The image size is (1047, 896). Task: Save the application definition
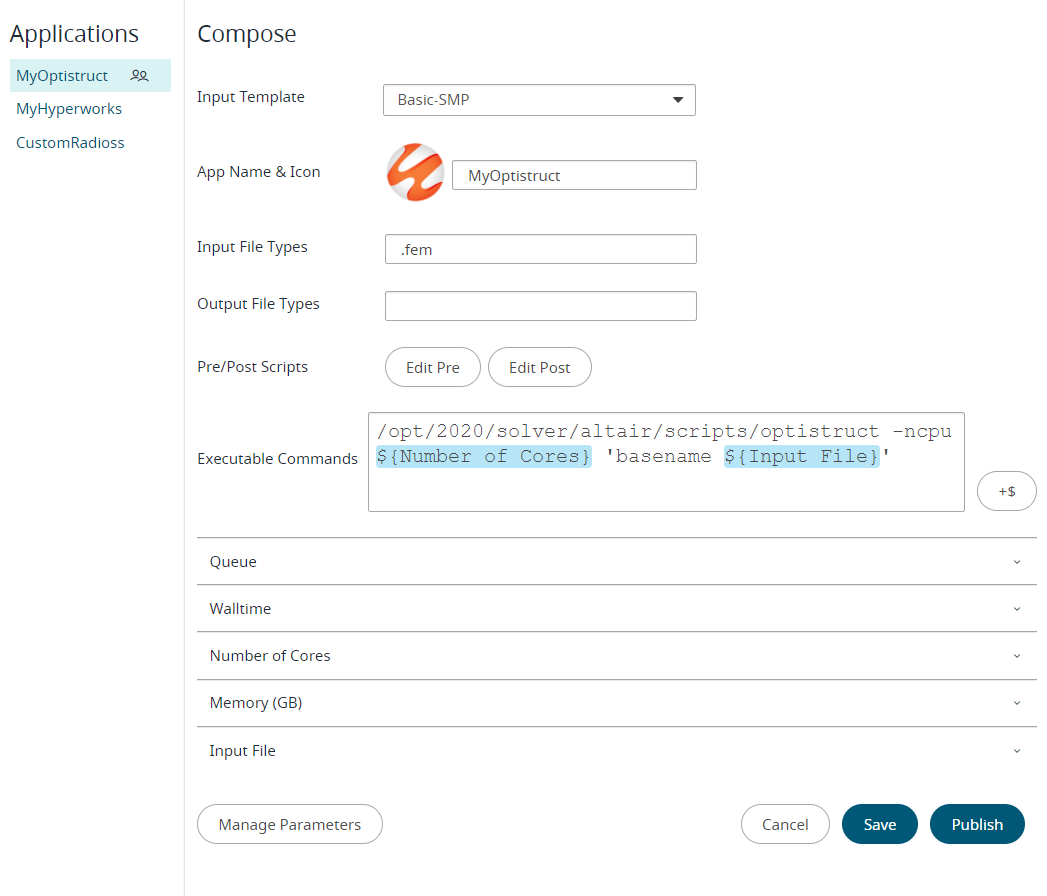pos(879,824)
